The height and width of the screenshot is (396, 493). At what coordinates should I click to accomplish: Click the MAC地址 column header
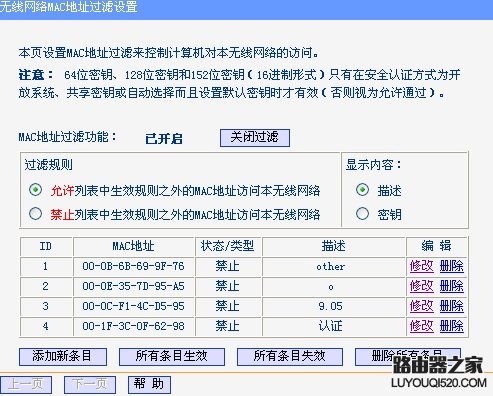[133, 246]
